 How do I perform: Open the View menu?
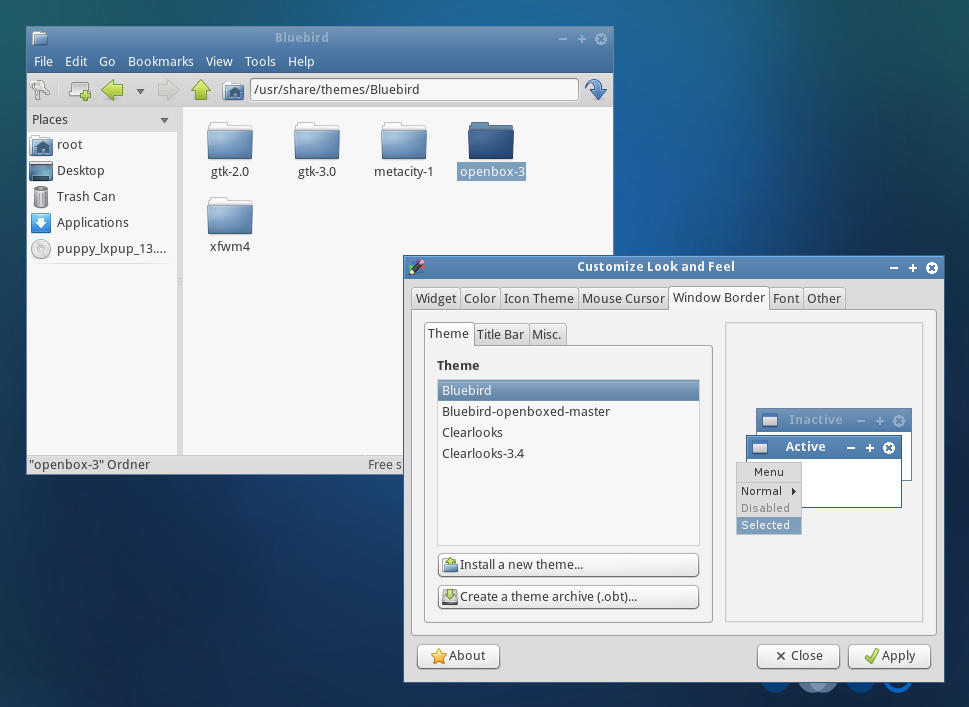219,62
